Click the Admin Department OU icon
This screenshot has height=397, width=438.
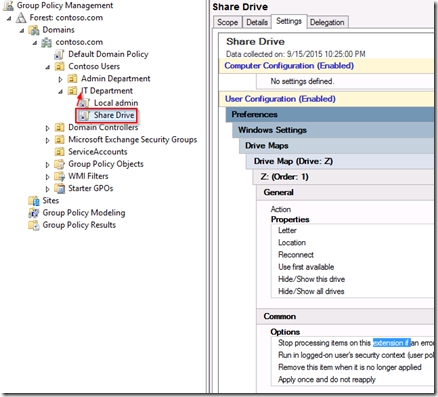(x=72, y=79)
